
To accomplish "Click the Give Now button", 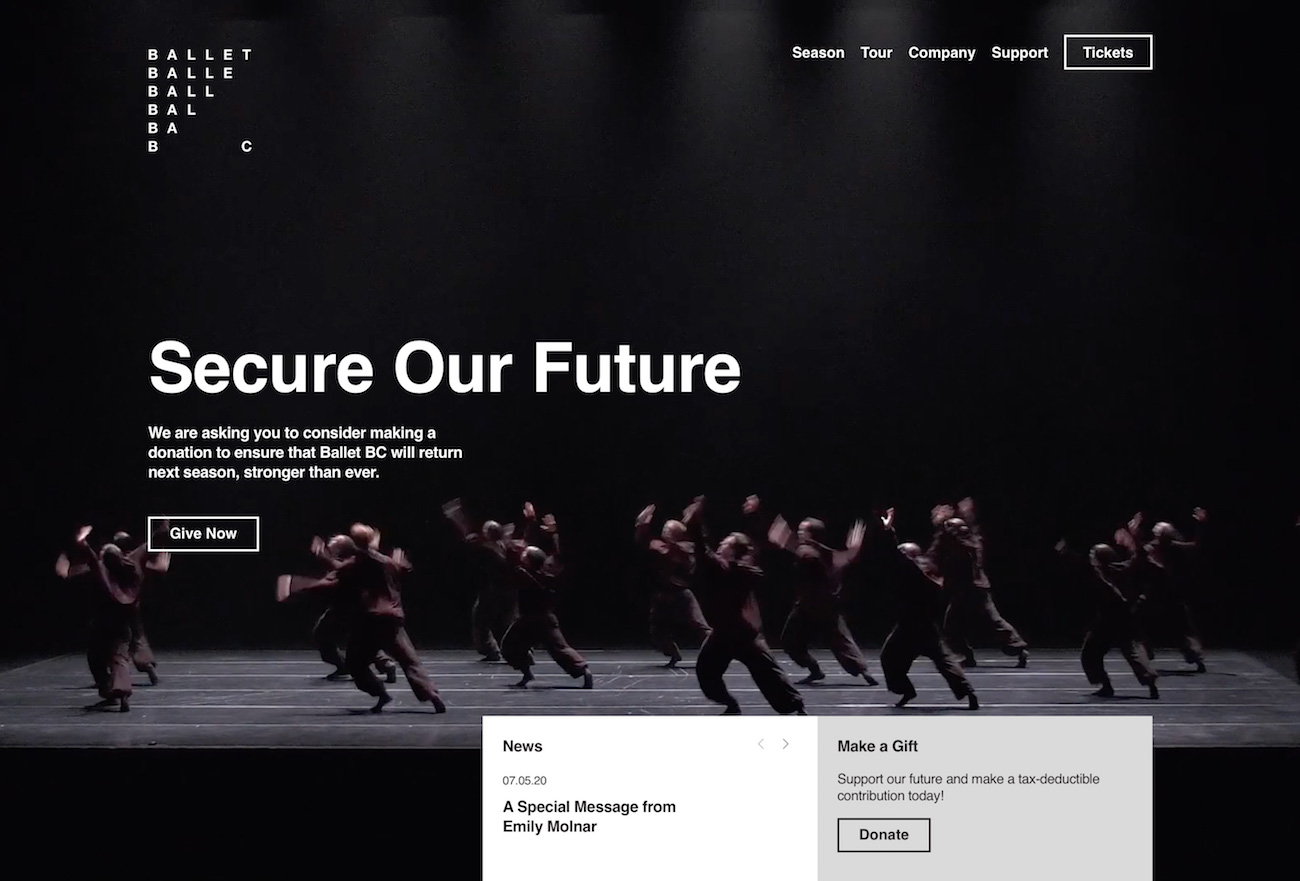I will [x=203, y=534].
